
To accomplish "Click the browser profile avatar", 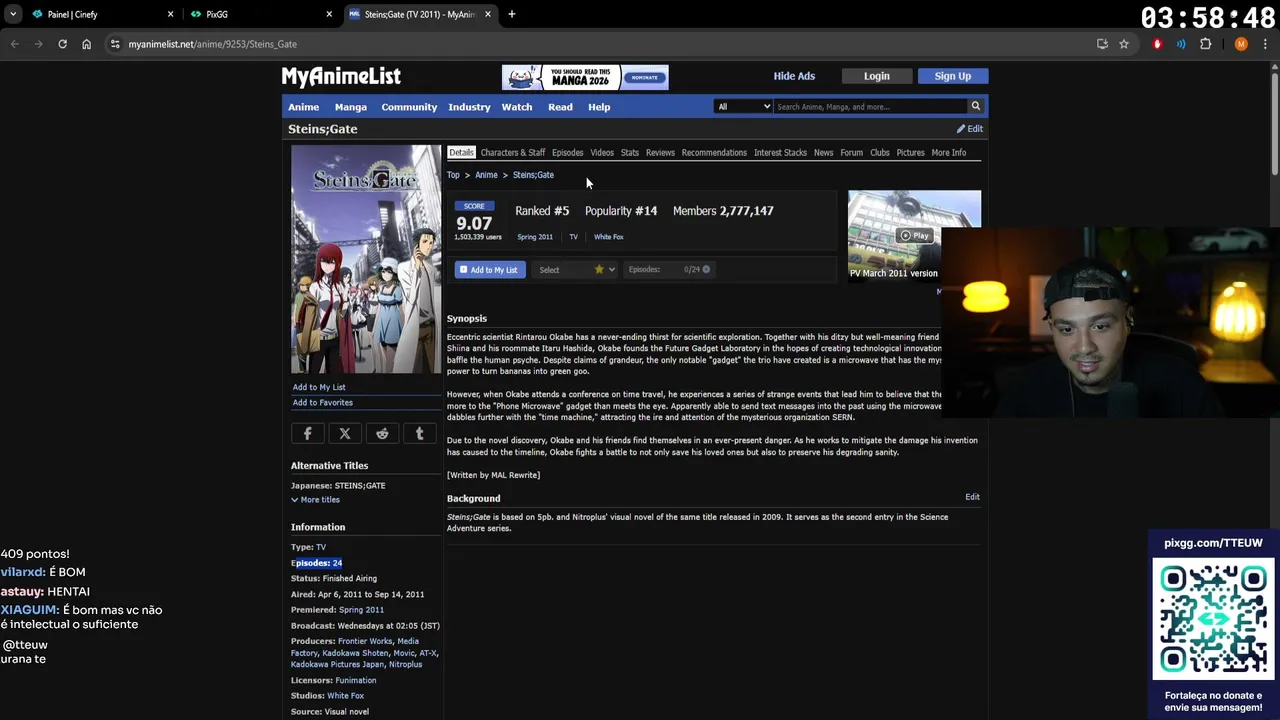I will (1241, 44).
